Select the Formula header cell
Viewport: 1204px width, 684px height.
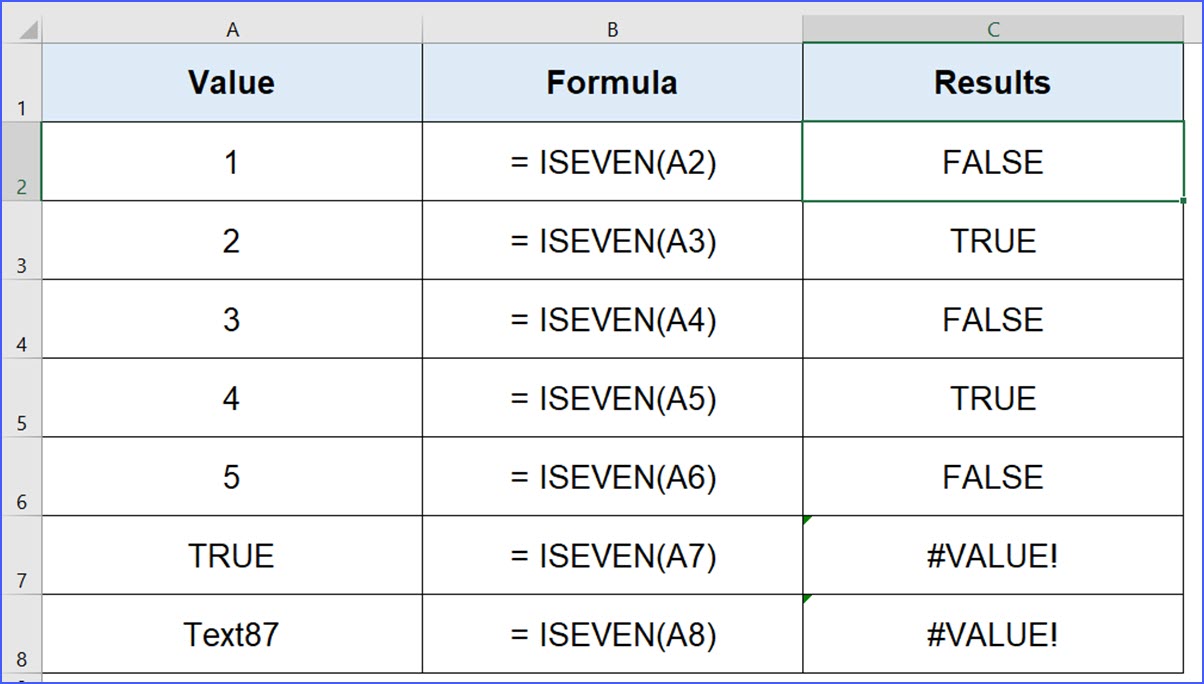pos(611,82)
